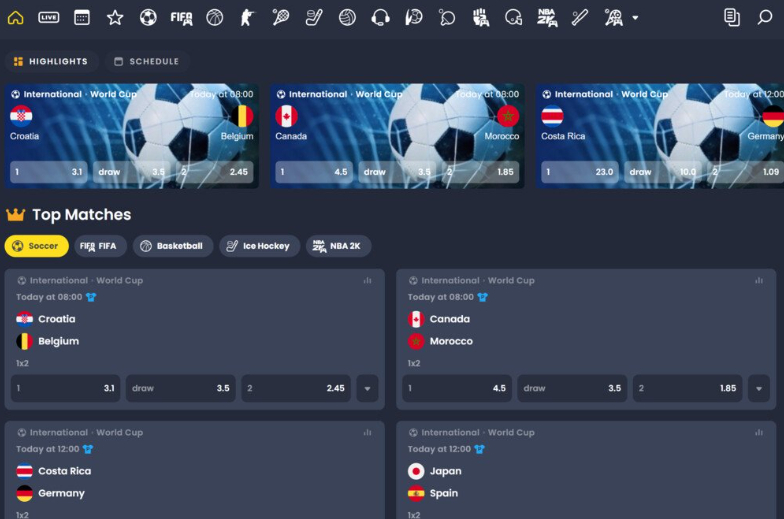Click International World Cup label on Japan card

click(x=478, y=432)
